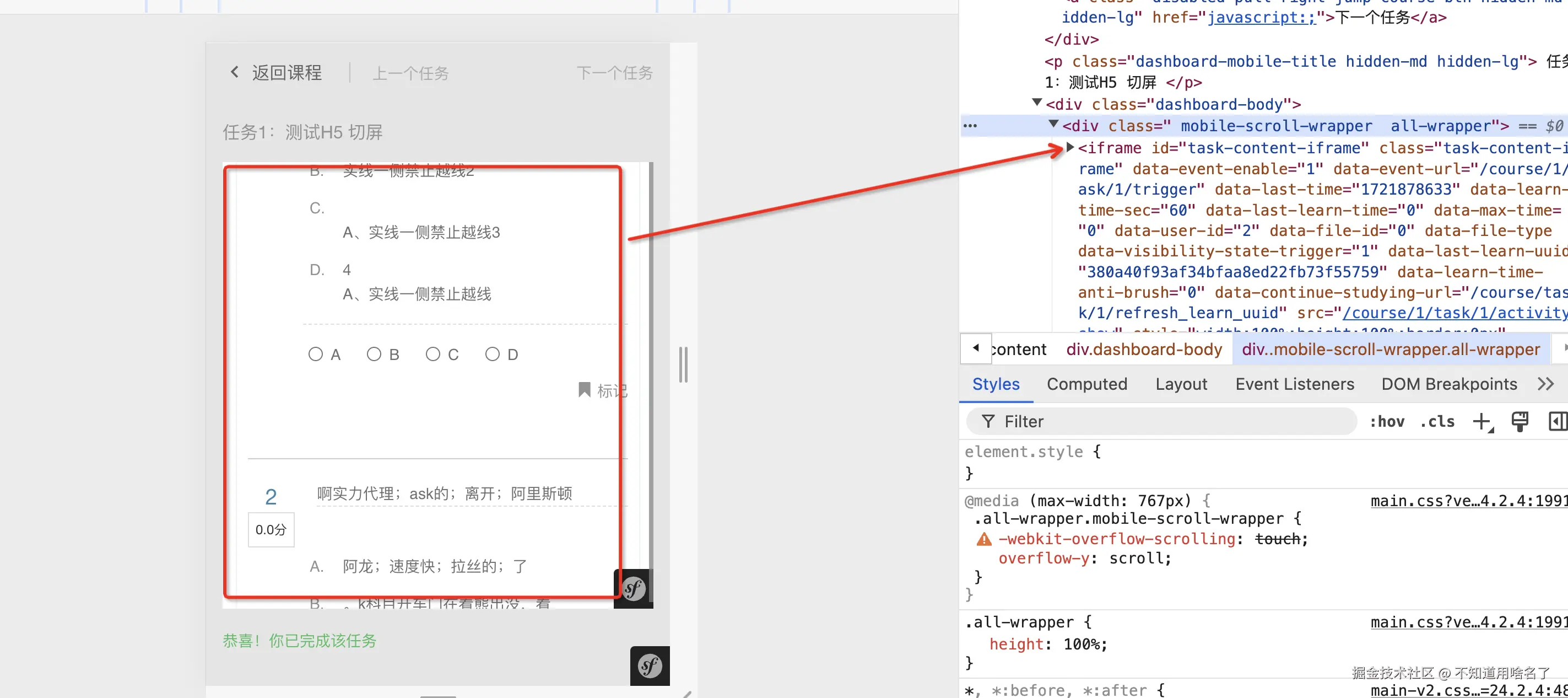Open the Event Listeners tab
This screenshot has width=1568, height=698.
[x=1294, y=384]
